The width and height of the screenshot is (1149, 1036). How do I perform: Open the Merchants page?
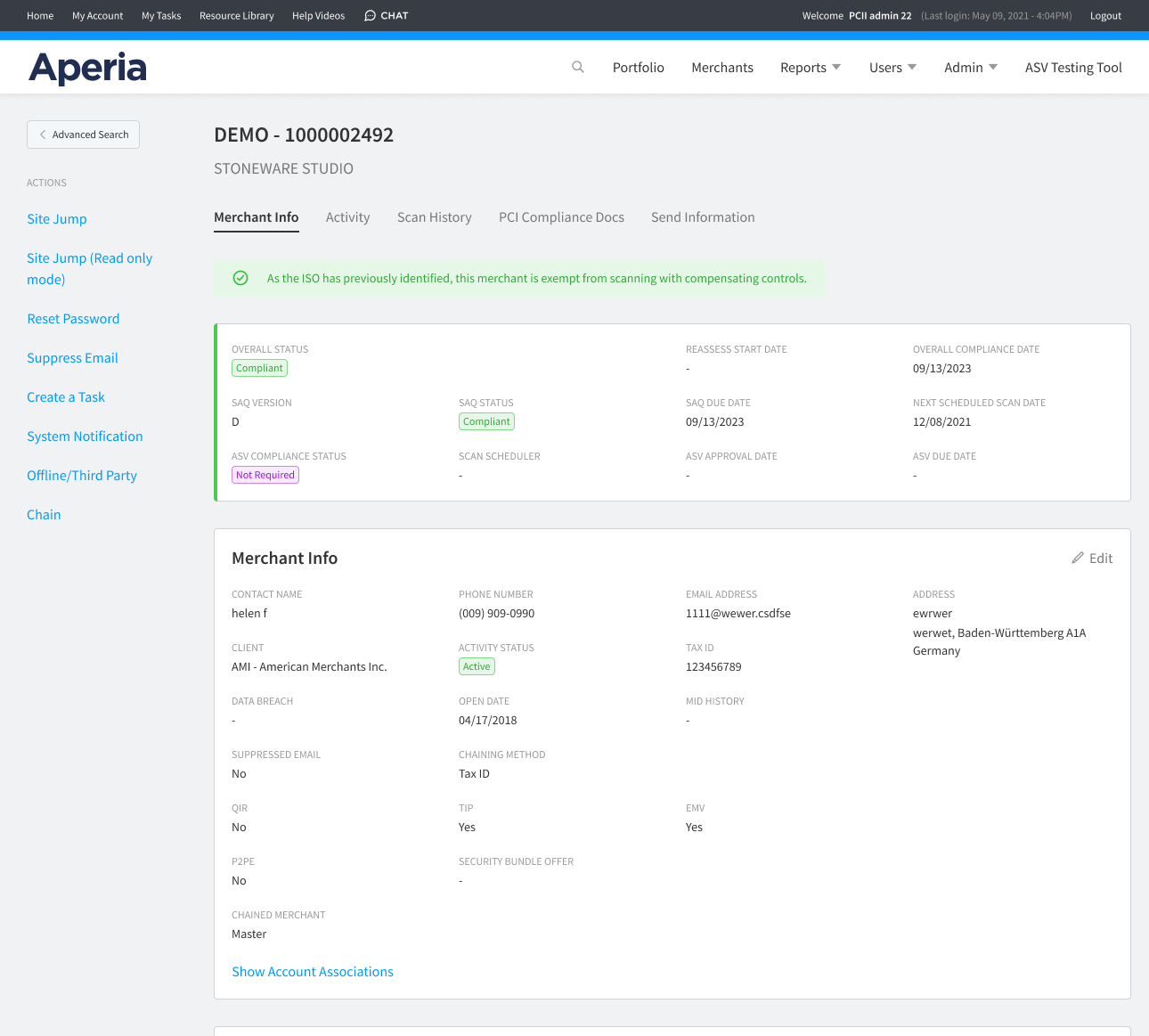pyautogui.click(x=722, y=68)
